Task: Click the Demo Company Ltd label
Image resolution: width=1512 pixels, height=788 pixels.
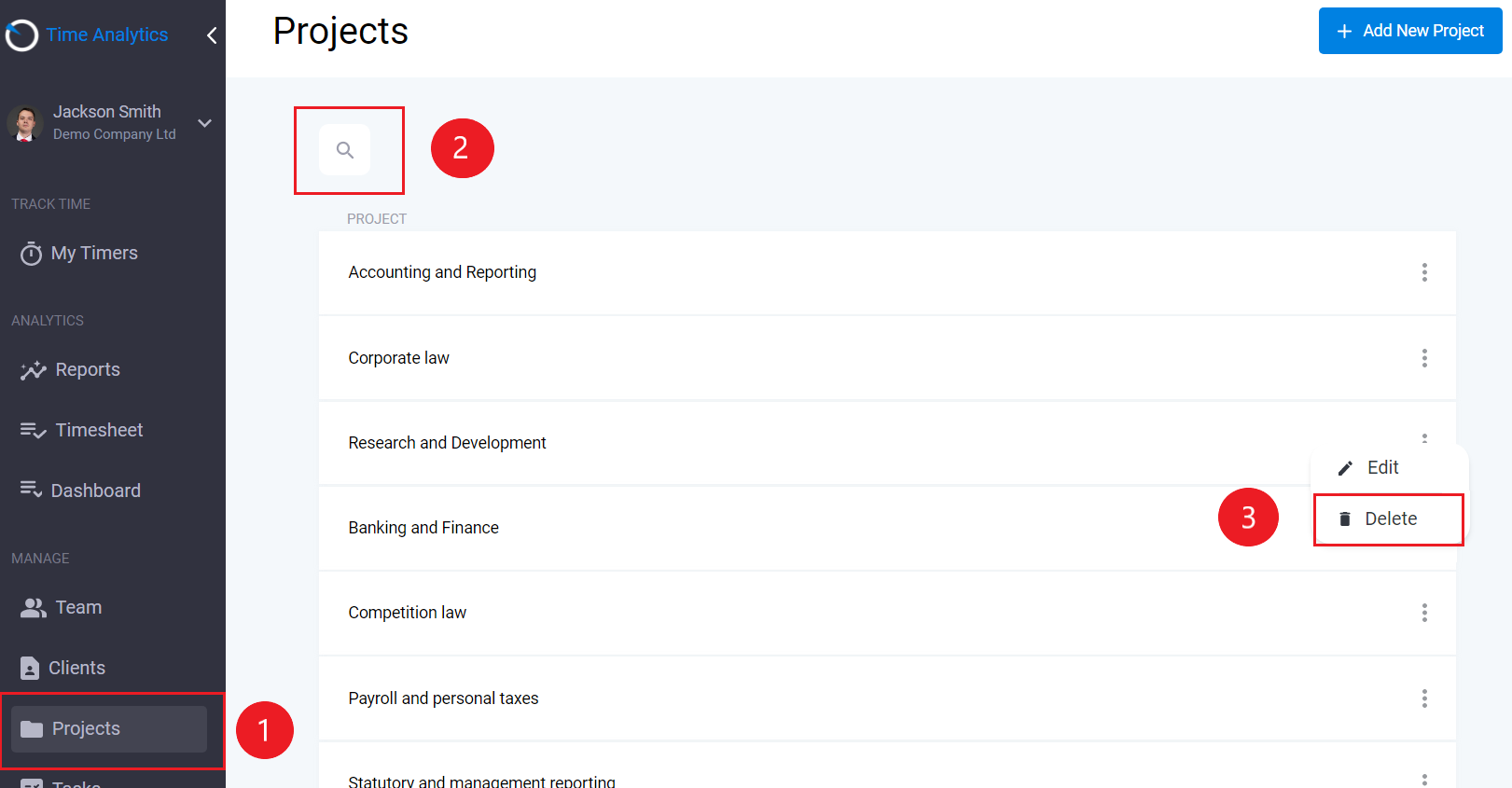Action: 114,134
